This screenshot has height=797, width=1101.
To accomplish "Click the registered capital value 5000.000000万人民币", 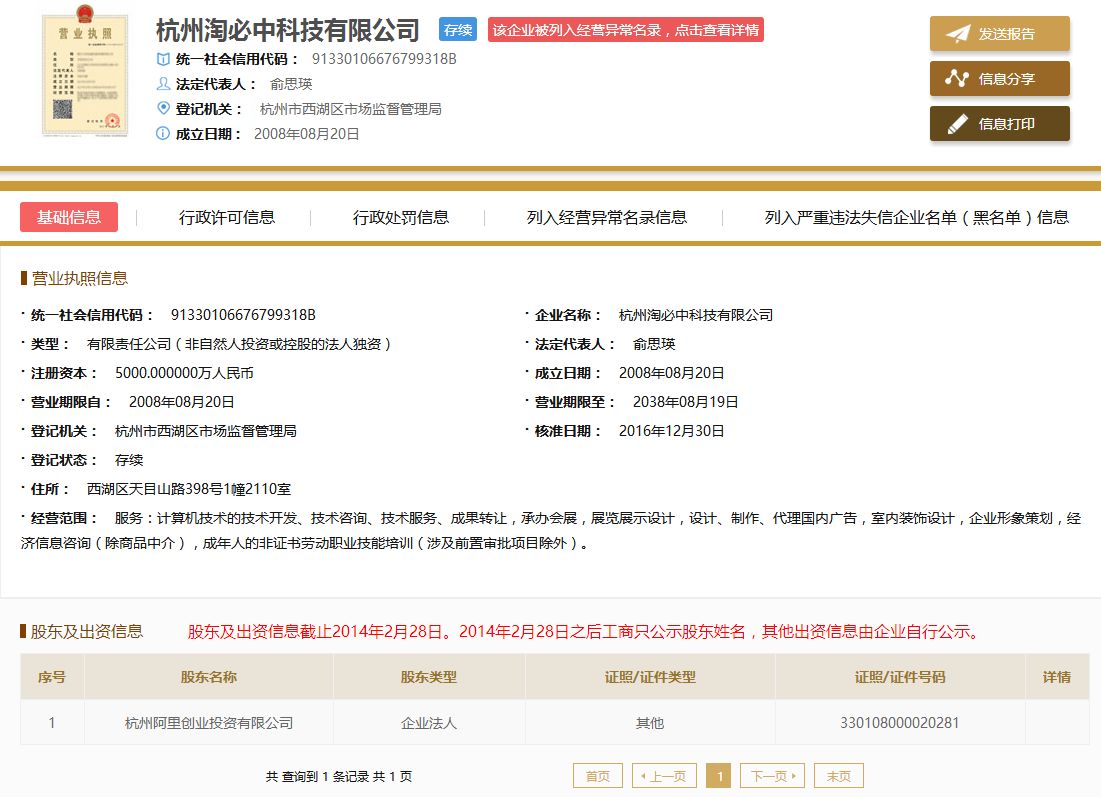I will point(184,373).
